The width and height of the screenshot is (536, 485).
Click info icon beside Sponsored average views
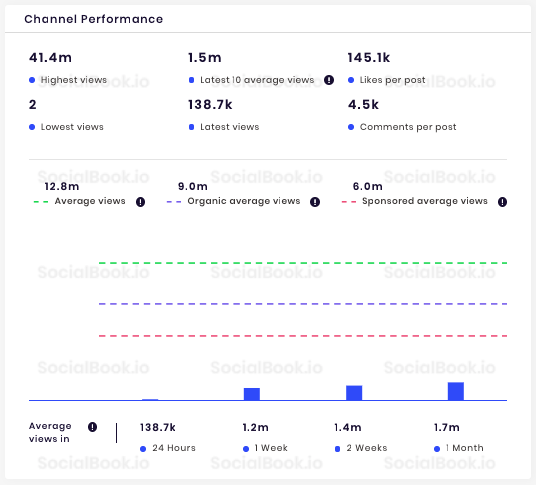coord(502,202)
